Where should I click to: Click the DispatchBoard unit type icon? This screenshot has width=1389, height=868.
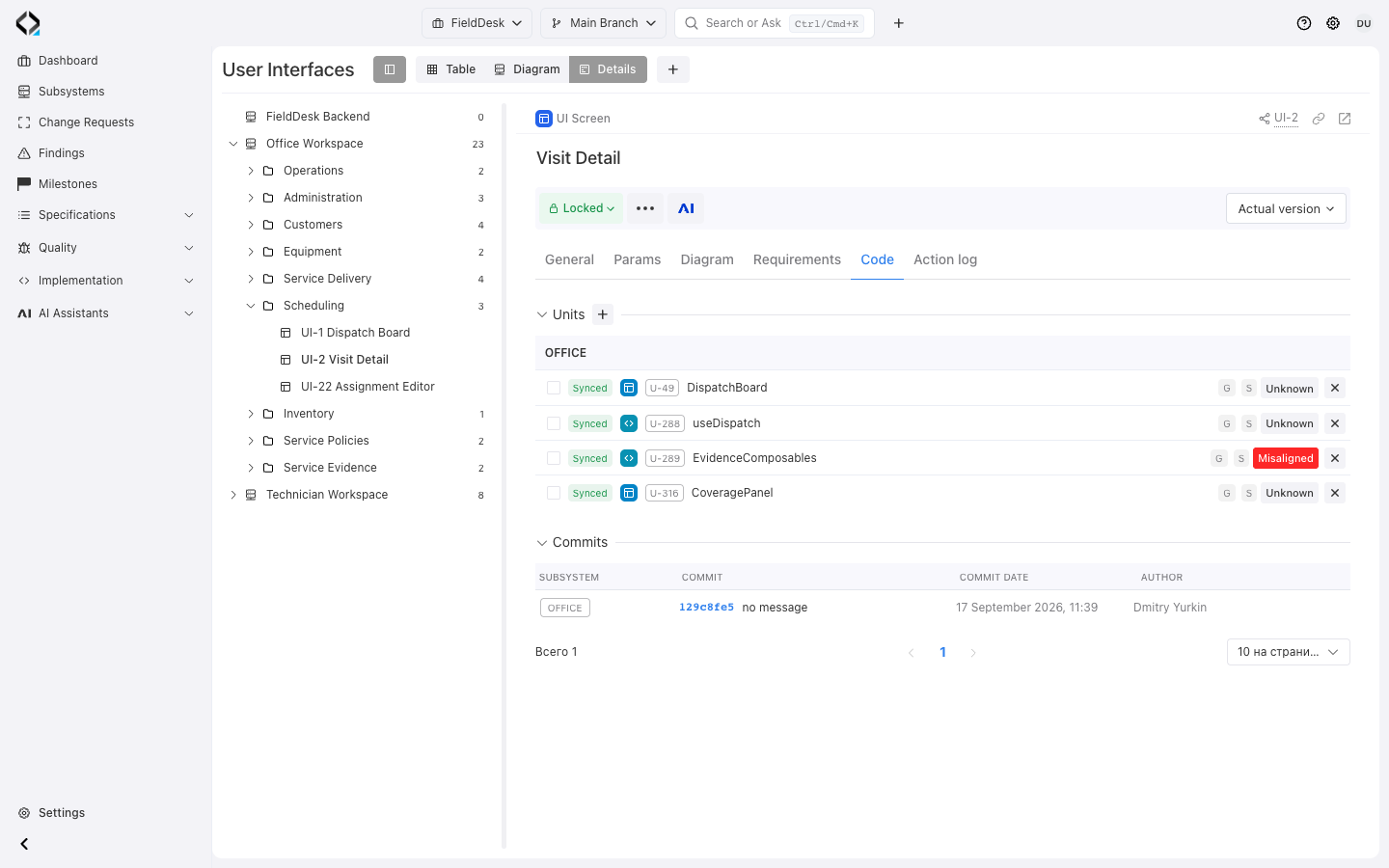click(629, 388)
